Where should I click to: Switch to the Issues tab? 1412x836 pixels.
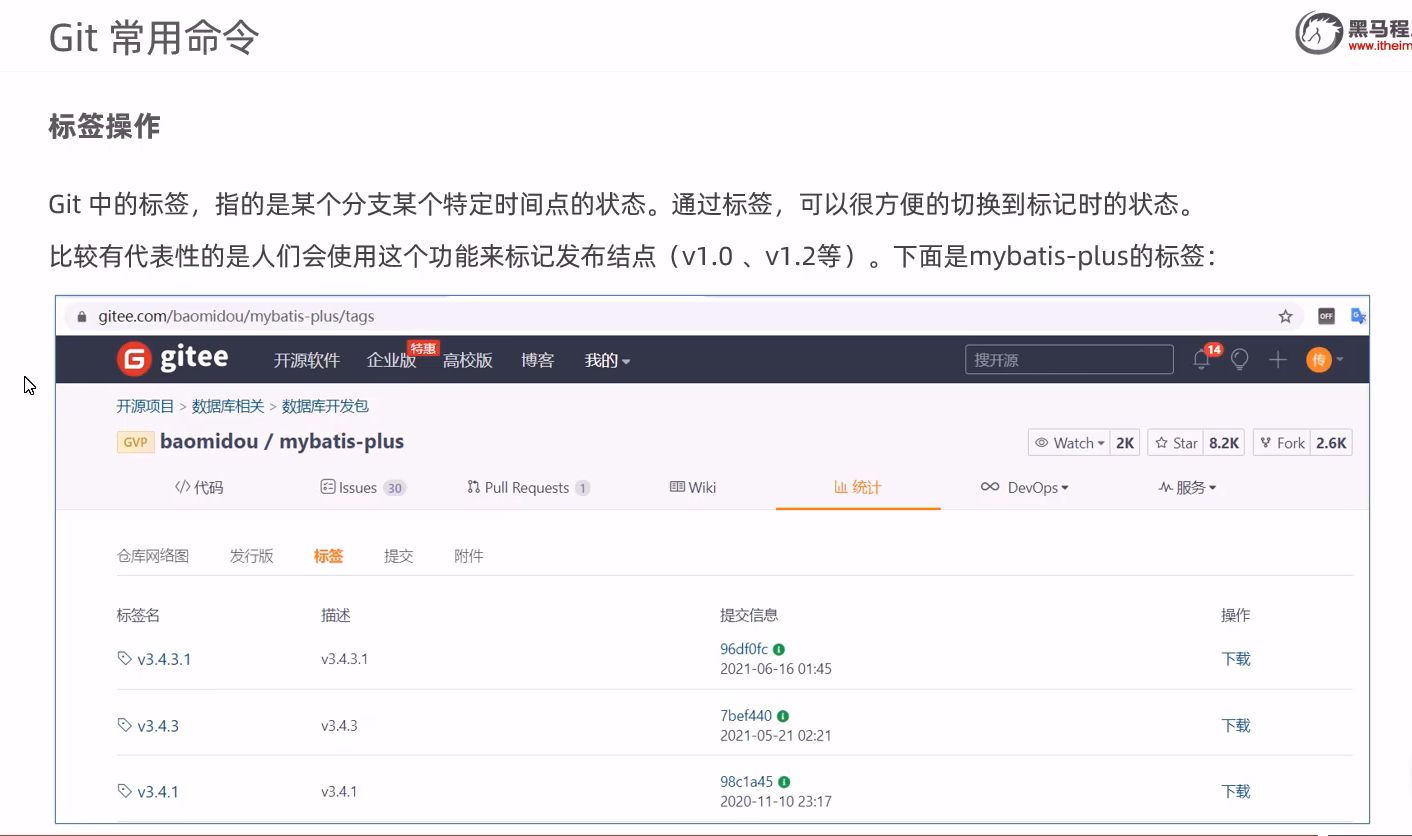pyautogui.click(x=362, y=487)
